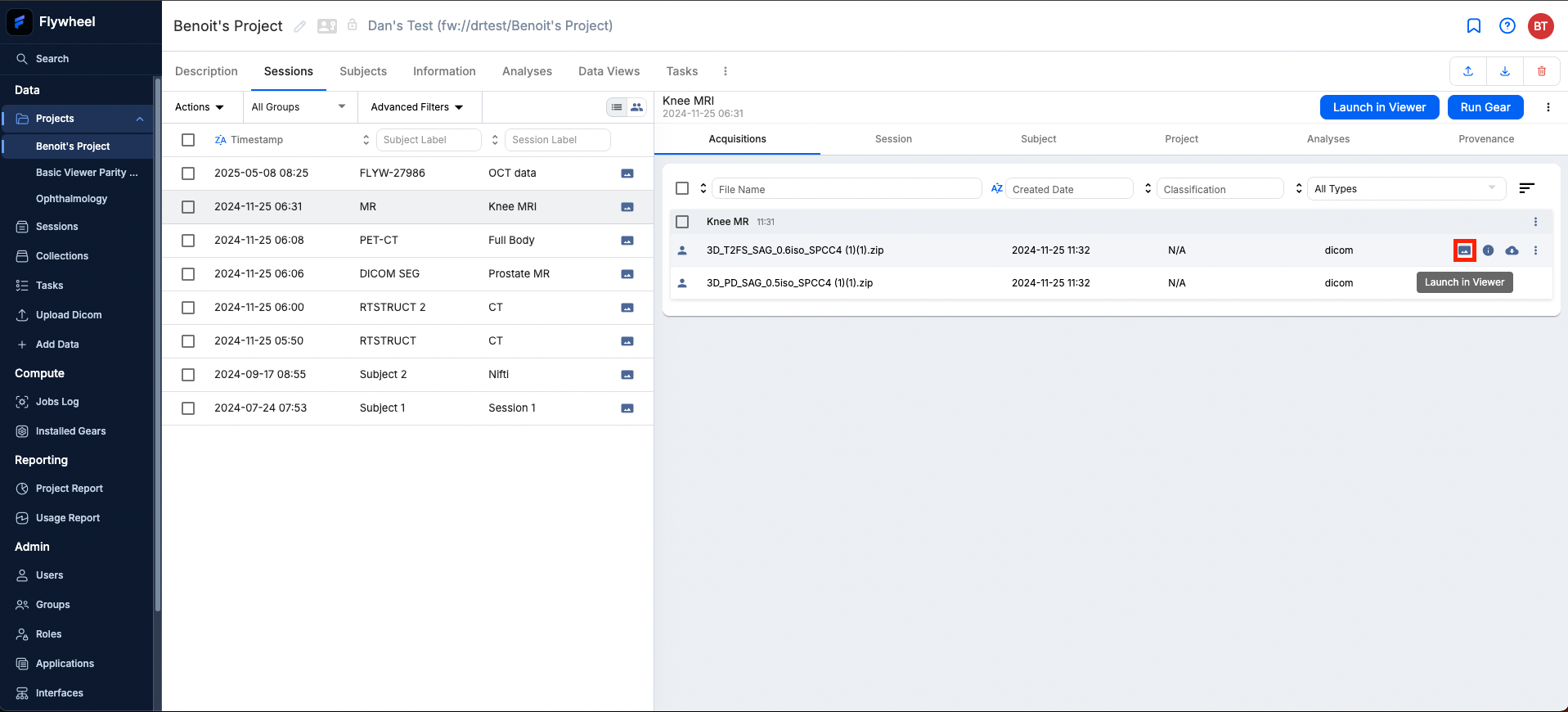Switch to the Provenance tab in session panel
Screen dimensions: 1568x712
point(1486,139)
